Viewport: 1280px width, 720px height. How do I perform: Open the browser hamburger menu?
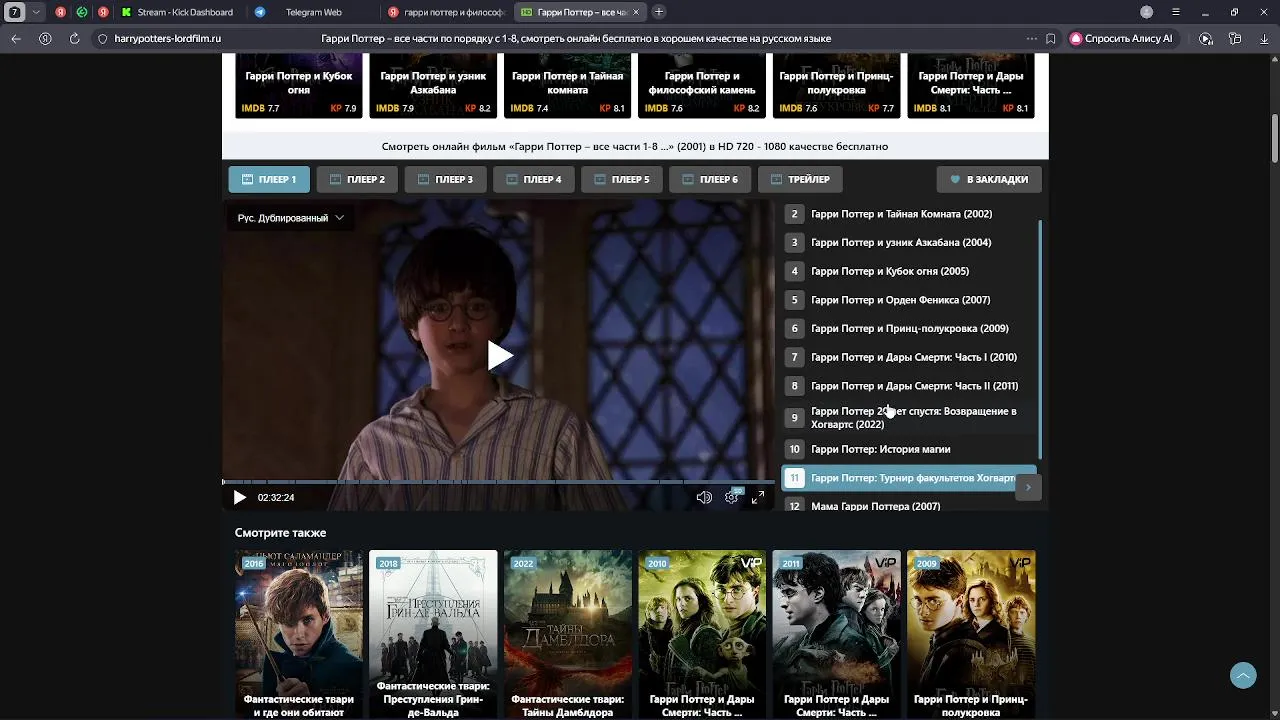pyautogui.click(x=1176, y=12)
